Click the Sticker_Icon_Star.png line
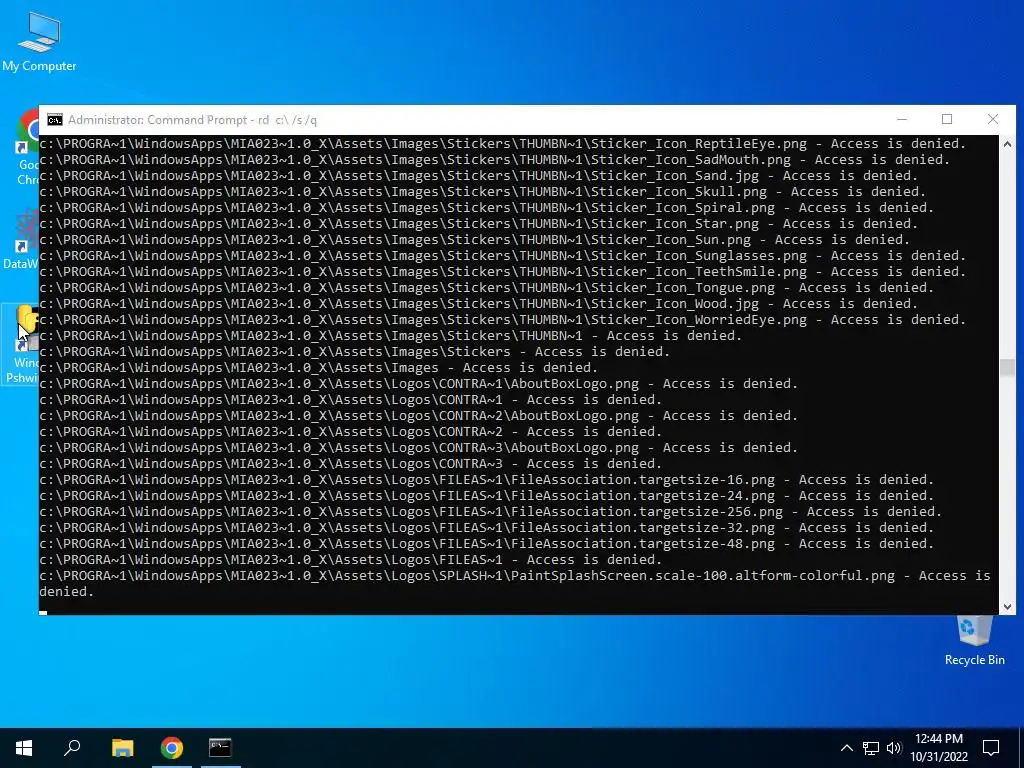1024x768 pixels. [479, 223]
